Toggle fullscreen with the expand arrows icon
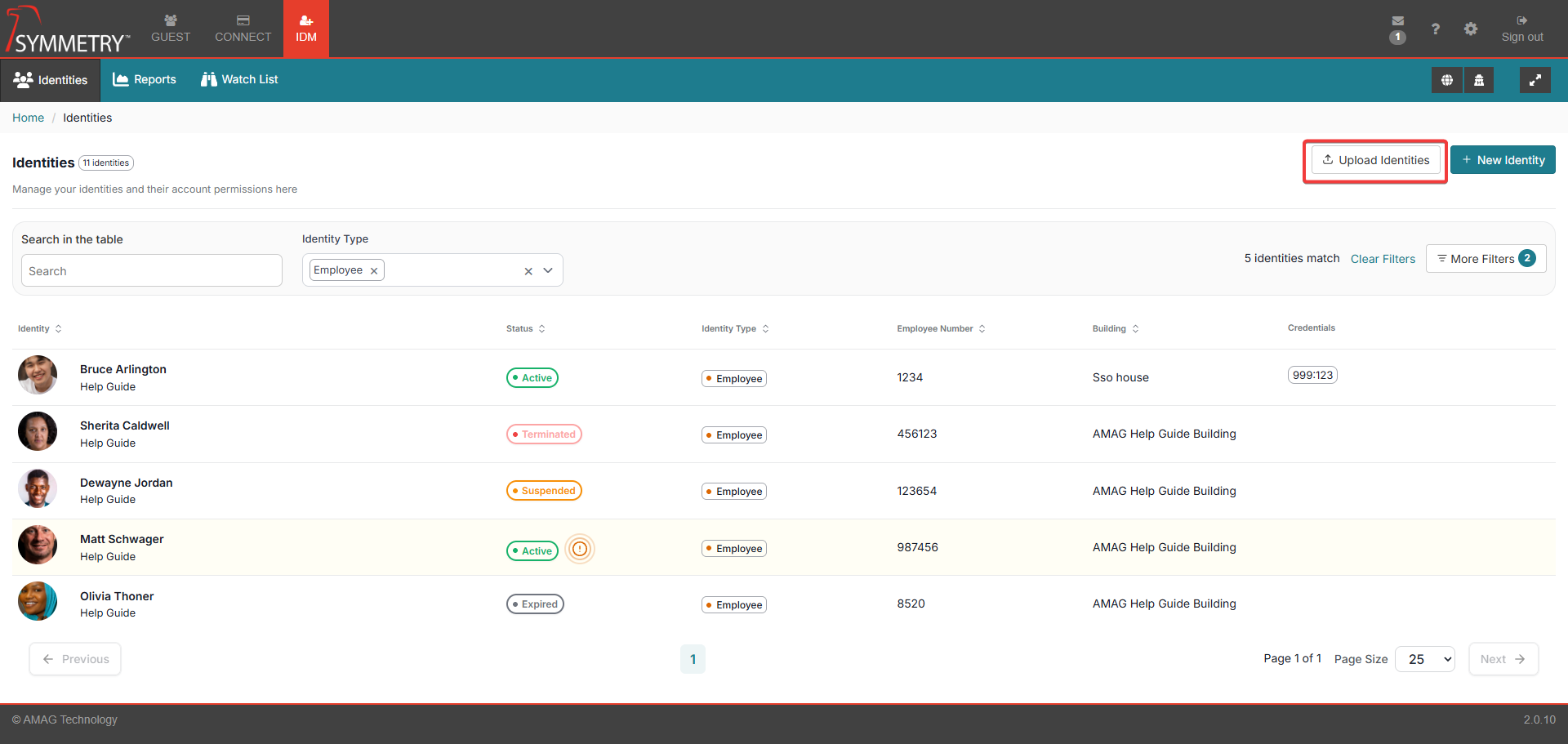 [x=1535, y=80]
